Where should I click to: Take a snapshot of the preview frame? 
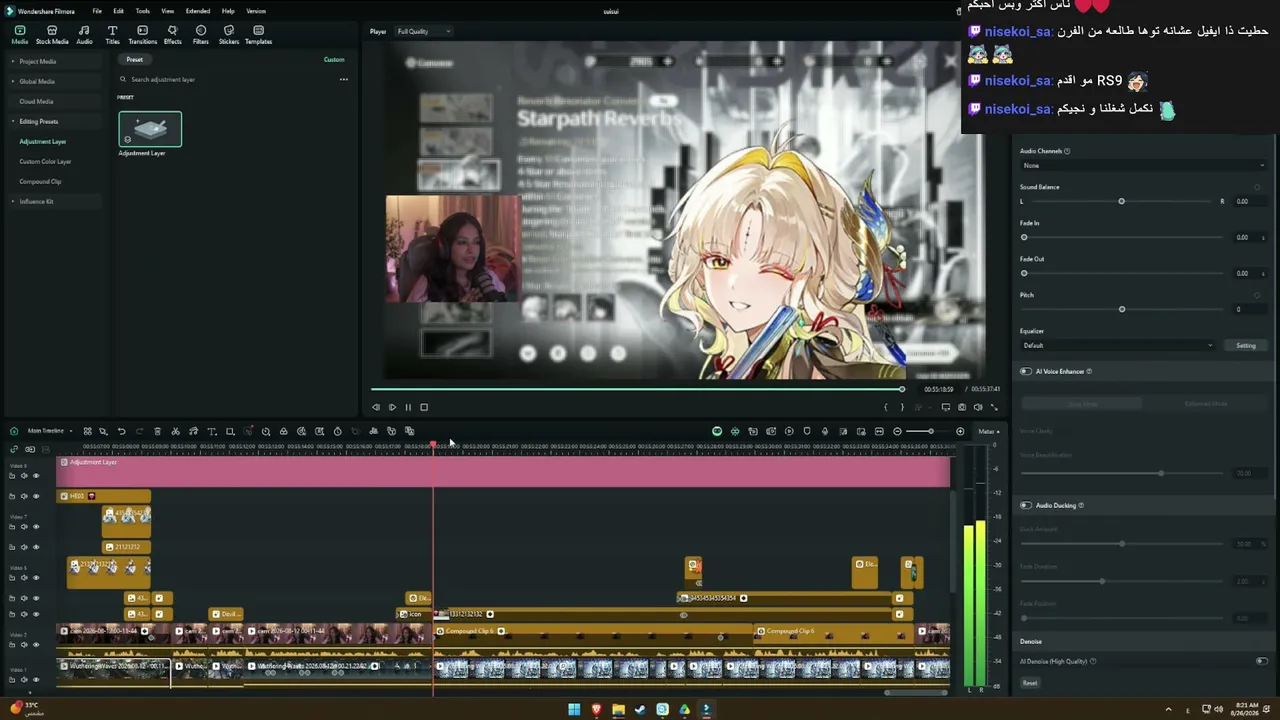(x=962, y=407)
